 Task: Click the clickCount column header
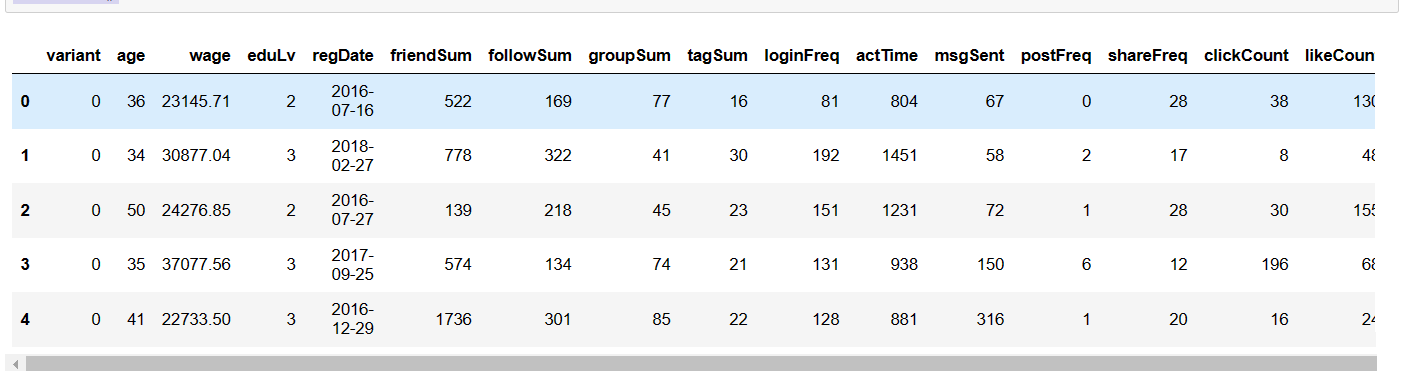(1246, 55)
